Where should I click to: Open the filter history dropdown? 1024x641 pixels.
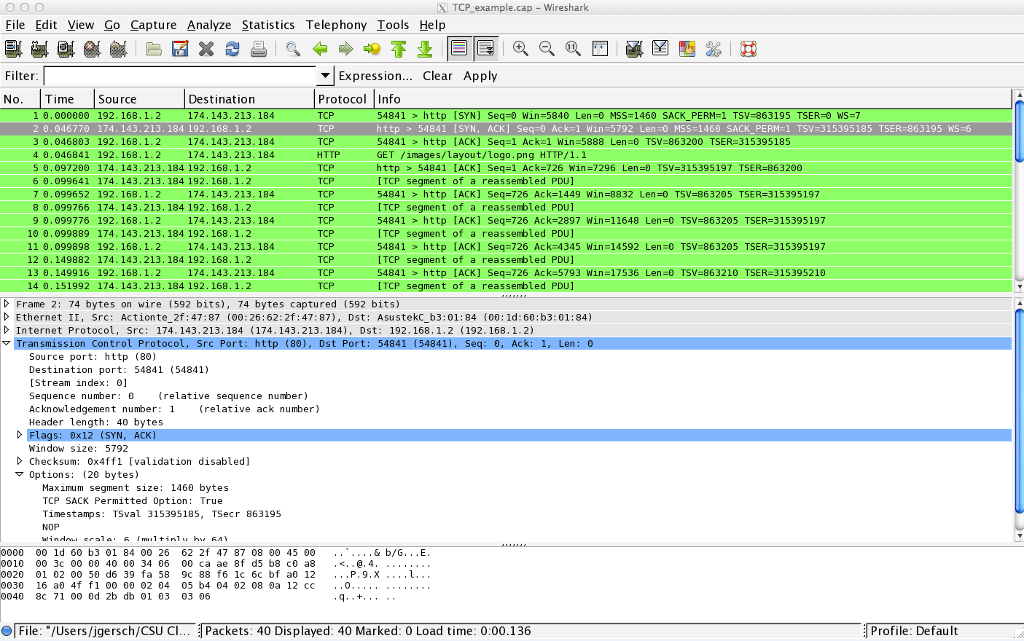(324, 76)
